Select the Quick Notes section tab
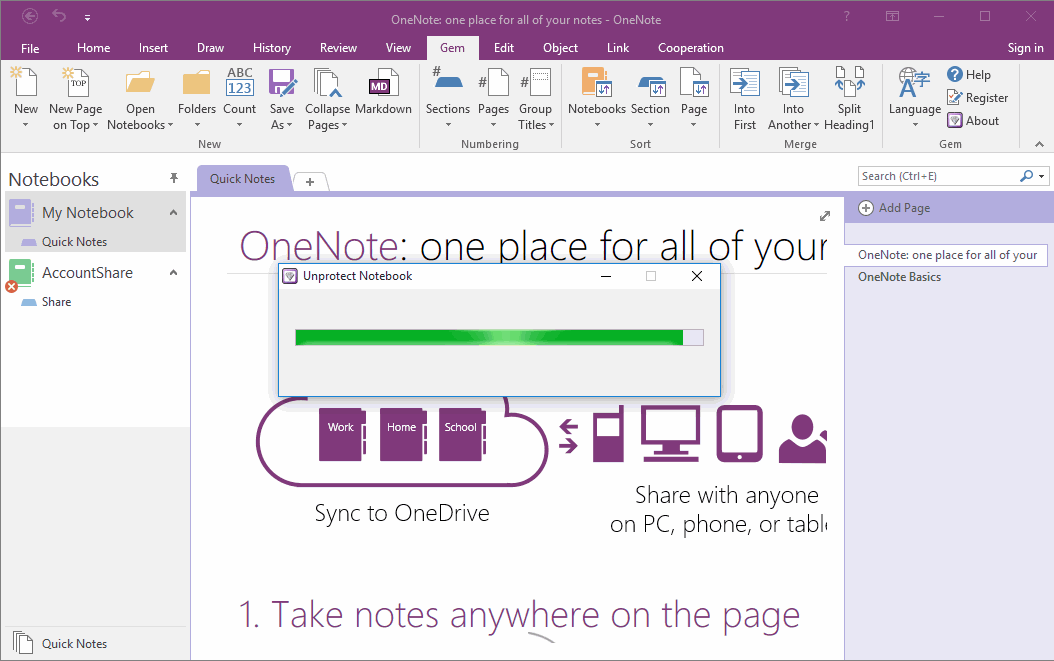 [x=243, y=179]
